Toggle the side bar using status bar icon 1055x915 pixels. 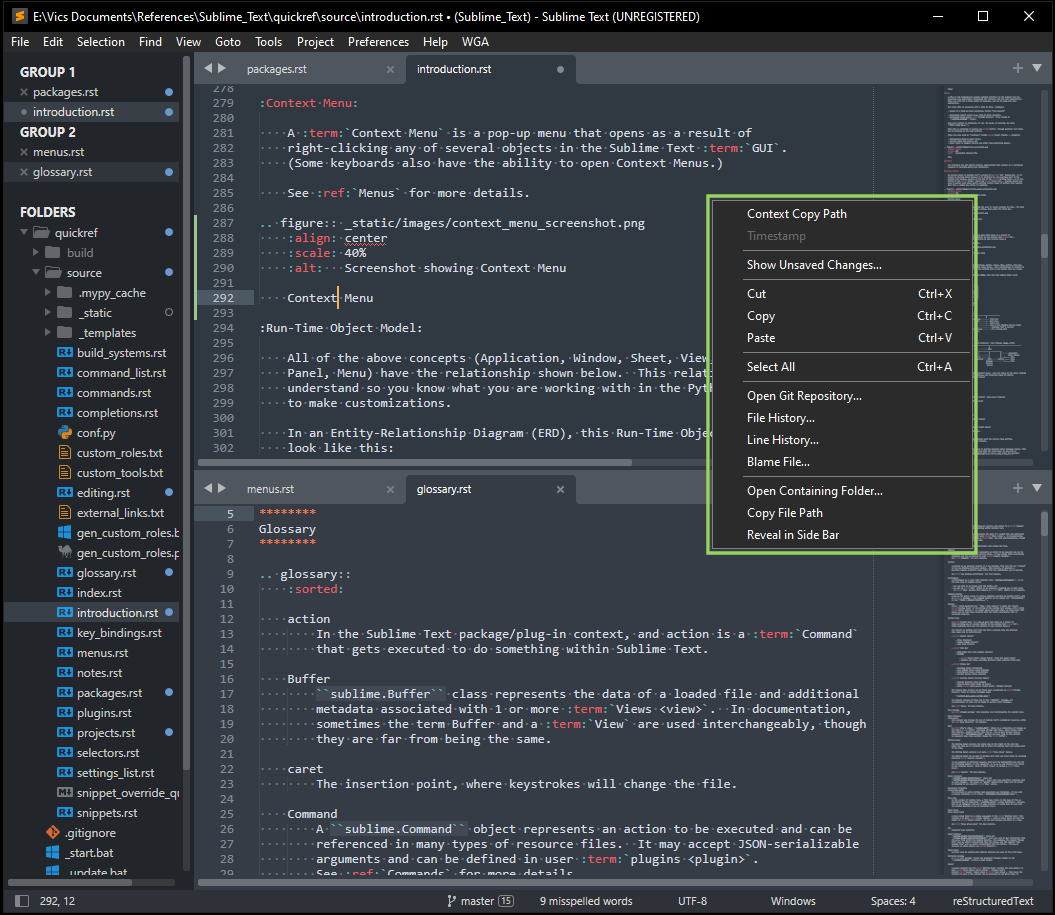pos(20,901)
